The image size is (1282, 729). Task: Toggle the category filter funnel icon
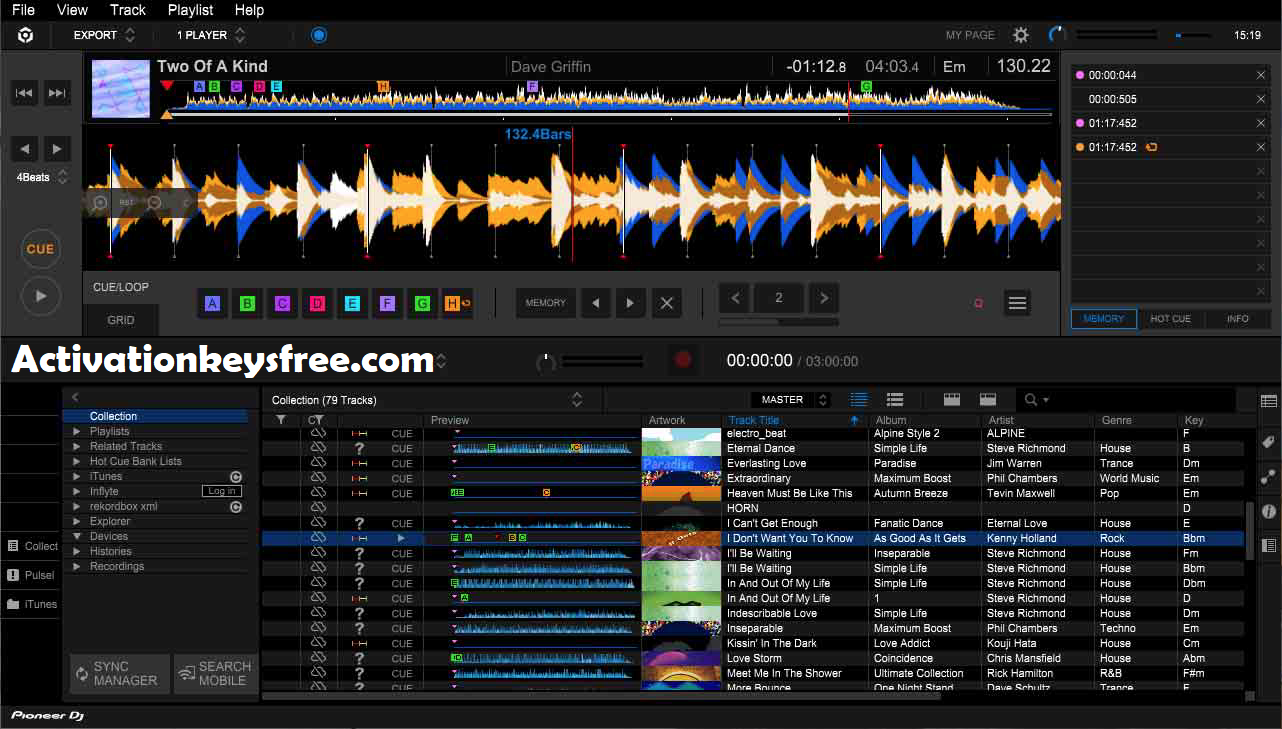281,420
